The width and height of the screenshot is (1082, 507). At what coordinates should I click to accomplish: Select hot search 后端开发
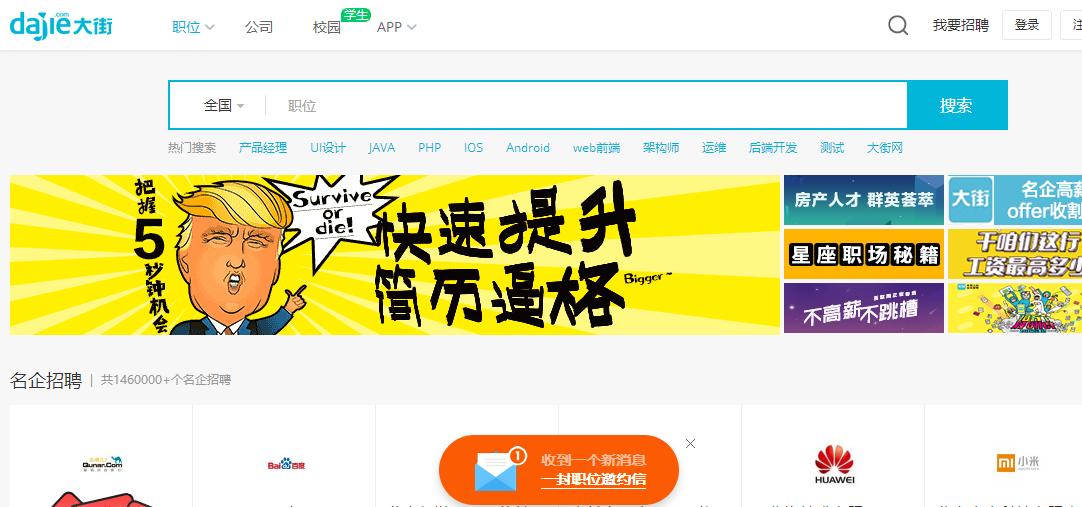(773, 148)
